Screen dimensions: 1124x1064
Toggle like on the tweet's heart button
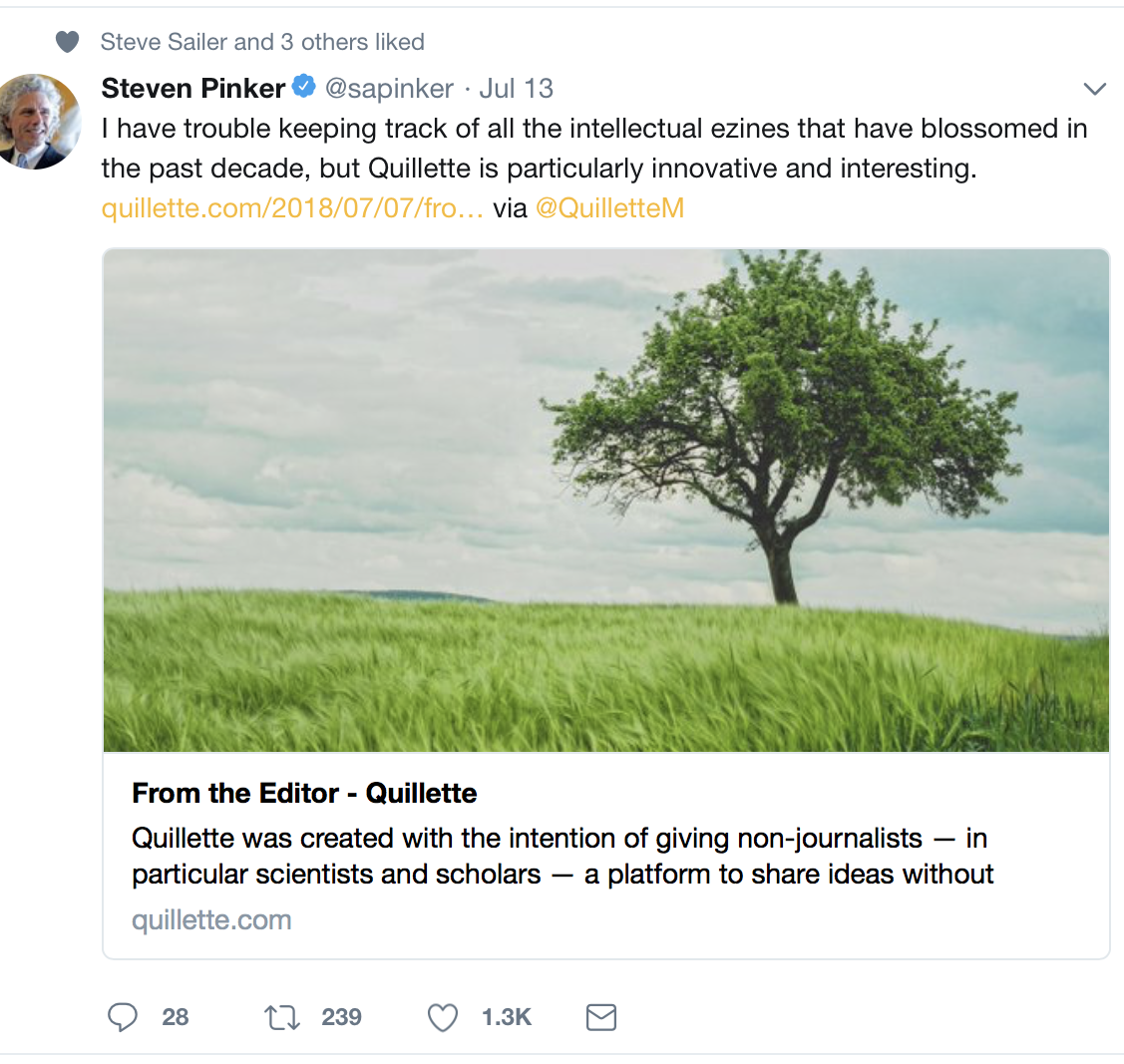click(441, 1017)
